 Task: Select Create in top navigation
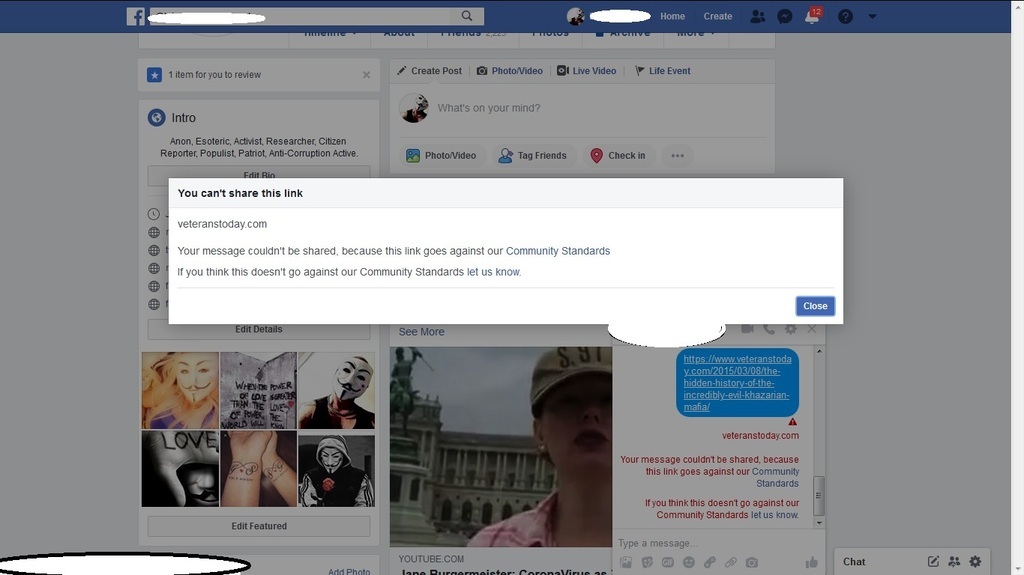[x=717, y=16]
